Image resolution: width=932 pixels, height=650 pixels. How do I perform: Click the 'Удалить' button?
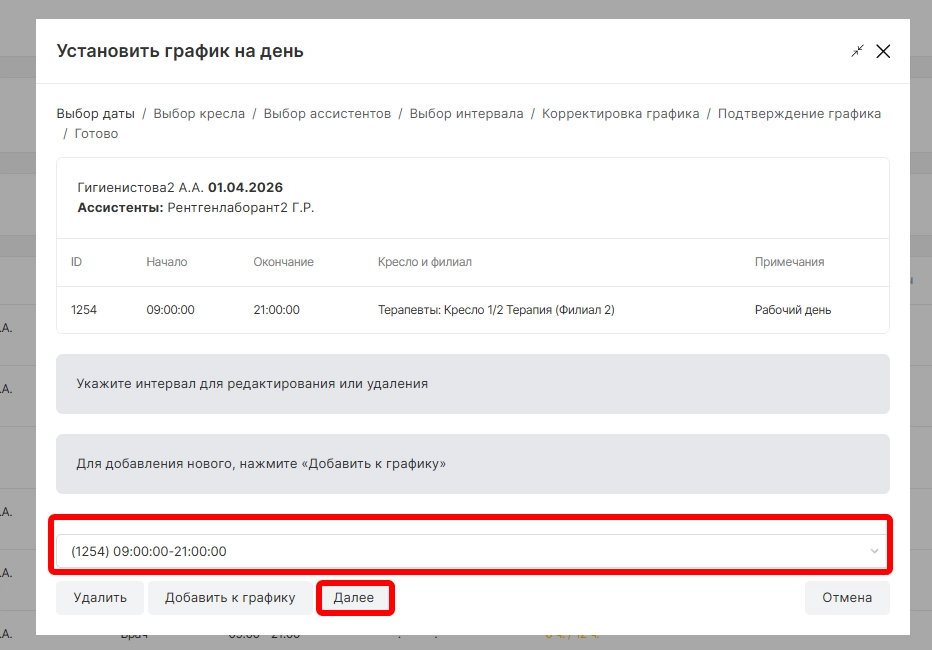tap(100, 598)
